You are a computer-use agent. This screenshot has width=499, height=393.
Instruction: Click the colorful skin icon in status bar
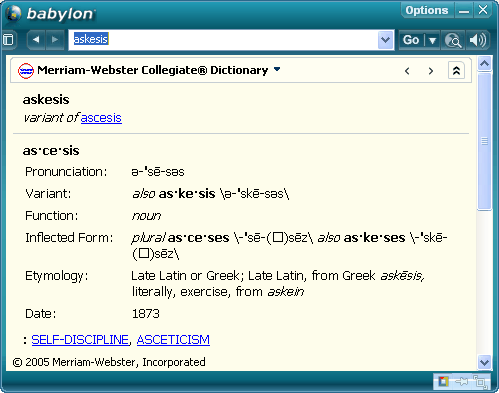pyautogui.click(x=443, y=381)
